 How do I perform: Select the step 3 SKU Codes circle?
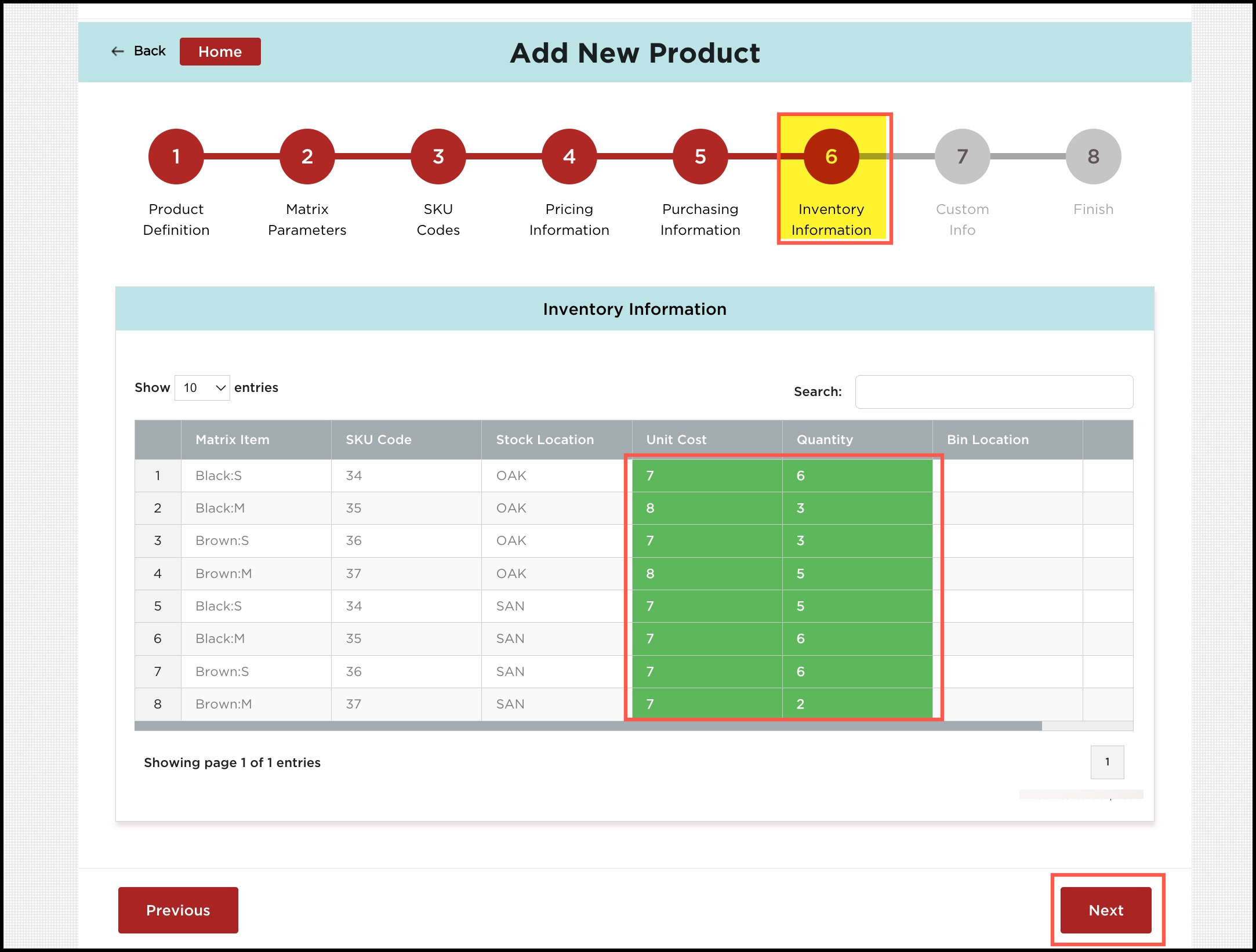point(438,157)
